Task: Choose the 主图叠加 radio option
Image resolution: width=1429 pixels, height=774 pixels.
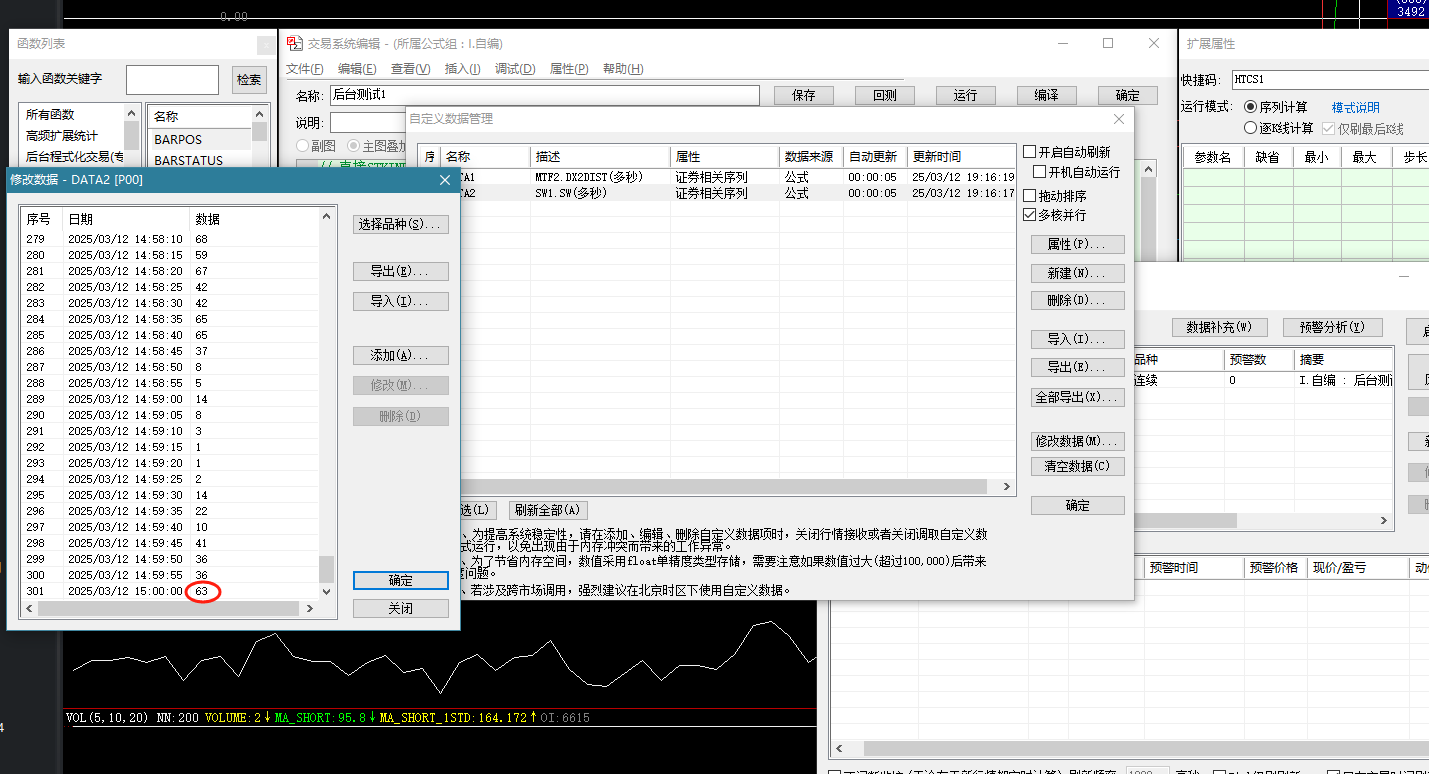Action: click(352, 146)
